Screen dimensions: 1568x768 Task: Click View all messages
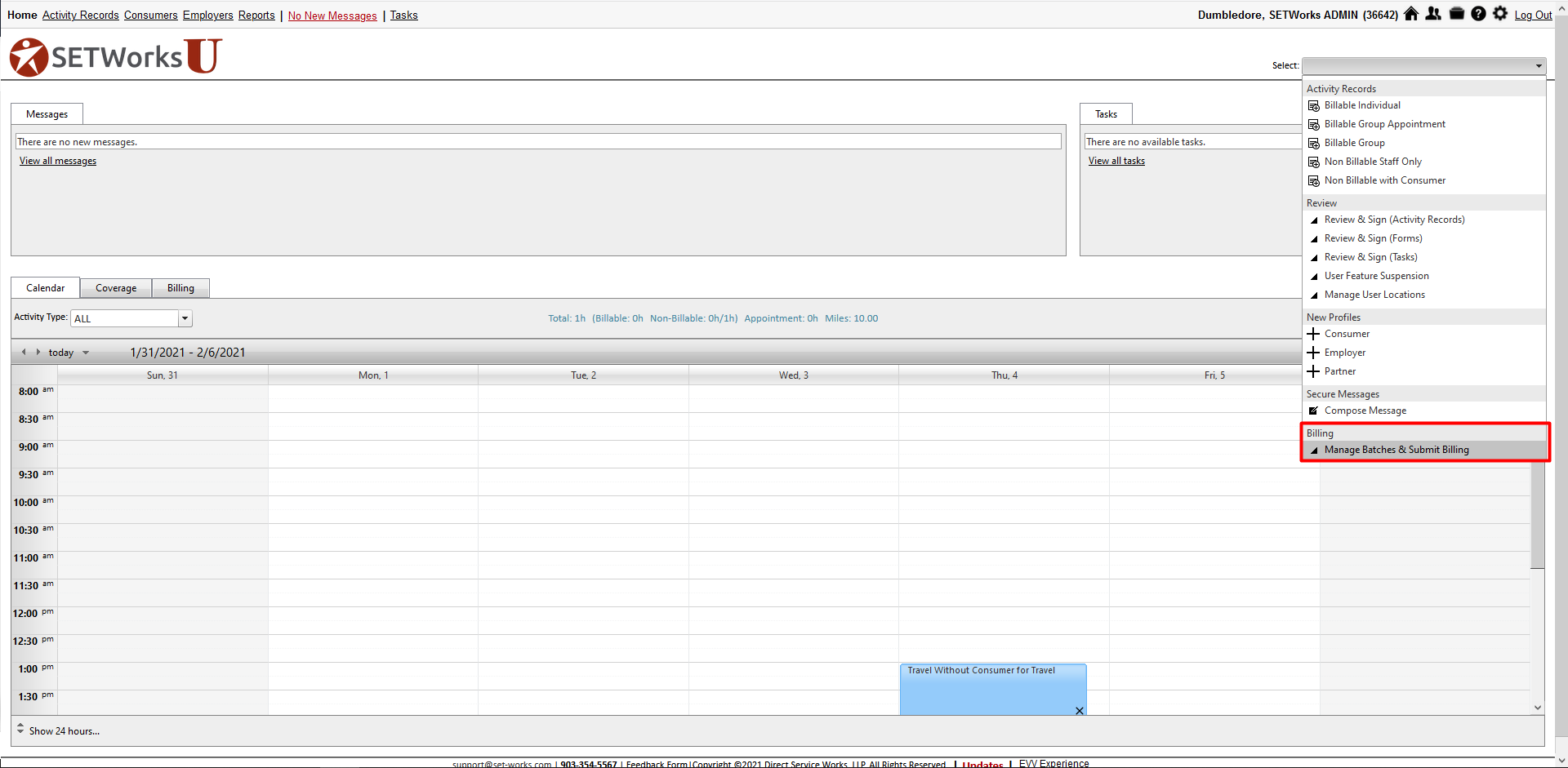click(x=58, y=161)
